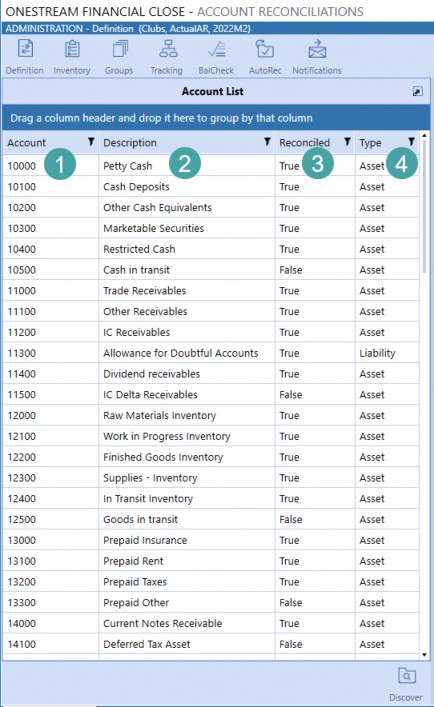
Task: Open the Description column filter
Action: click(x=267, y=142)
